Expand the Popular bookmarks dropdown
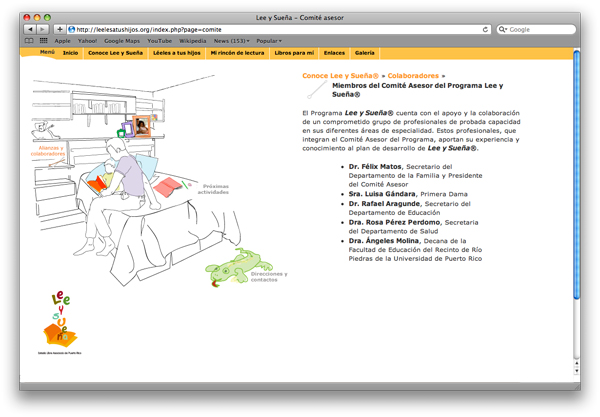This screenshot has height=417, width=600. coord(268,41)
